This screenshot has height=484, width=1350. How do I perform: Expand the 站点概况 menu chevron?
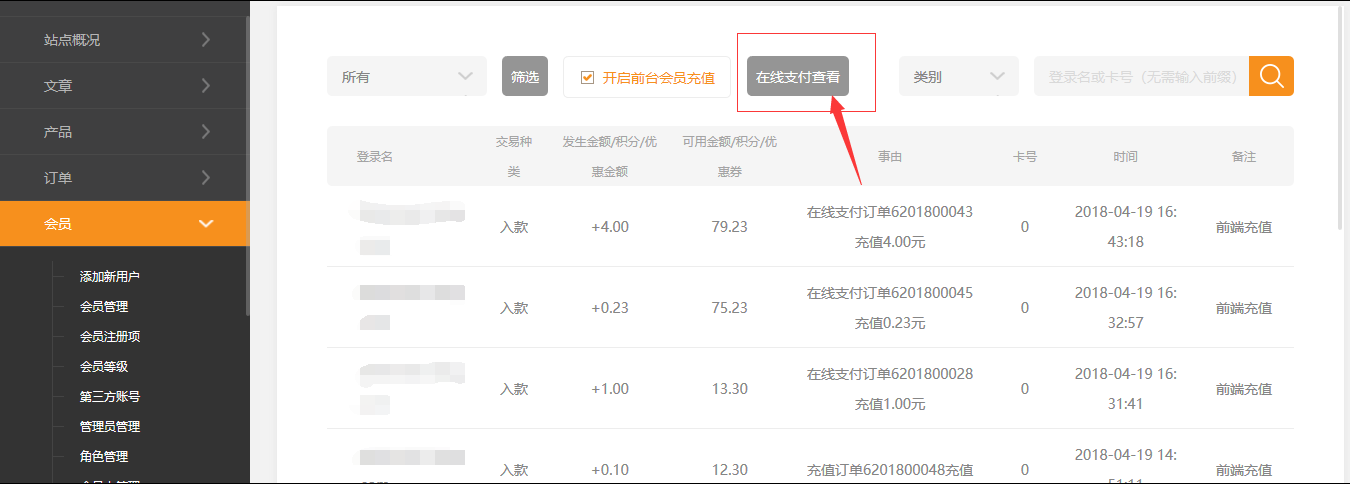206,40
